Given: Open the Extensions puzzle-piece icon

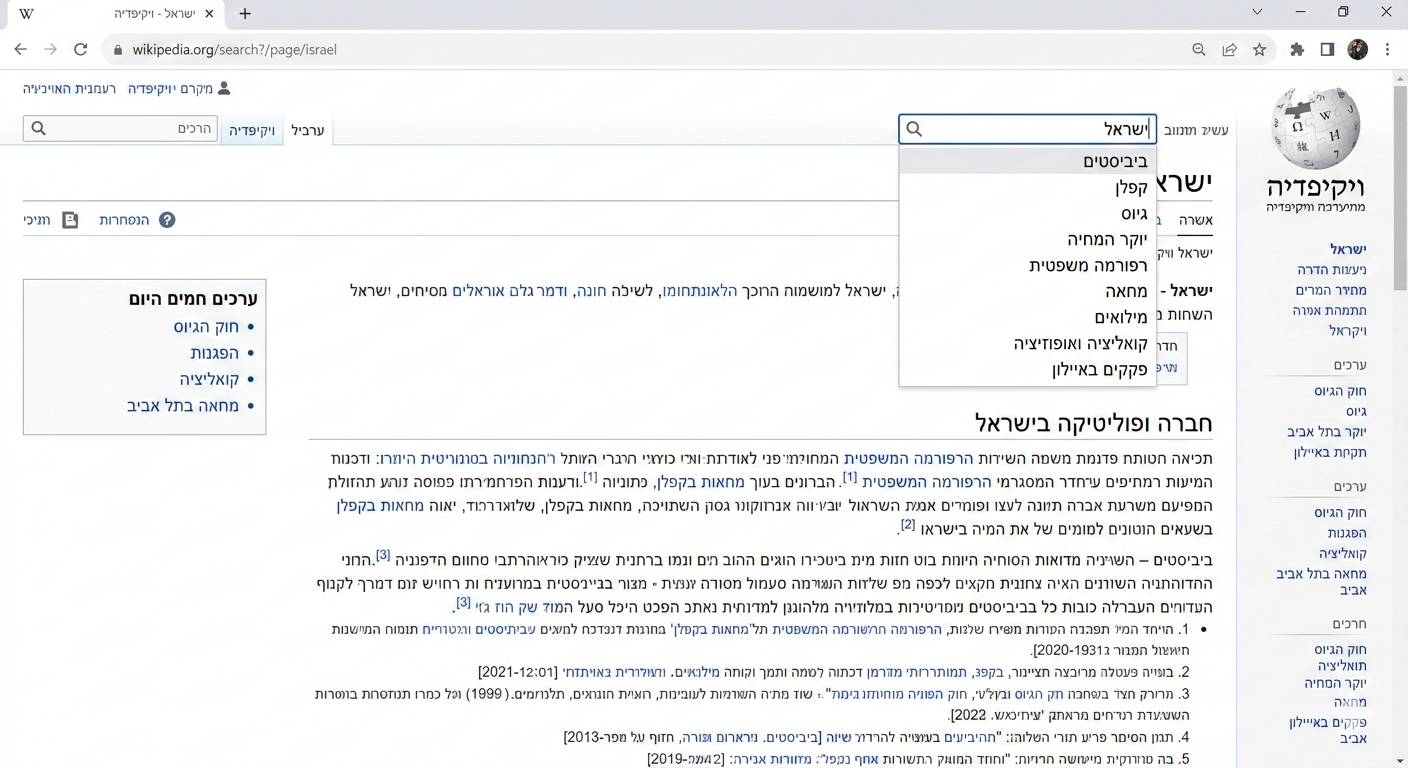Looking at the screenshot, I should [x=1297, y=50].
